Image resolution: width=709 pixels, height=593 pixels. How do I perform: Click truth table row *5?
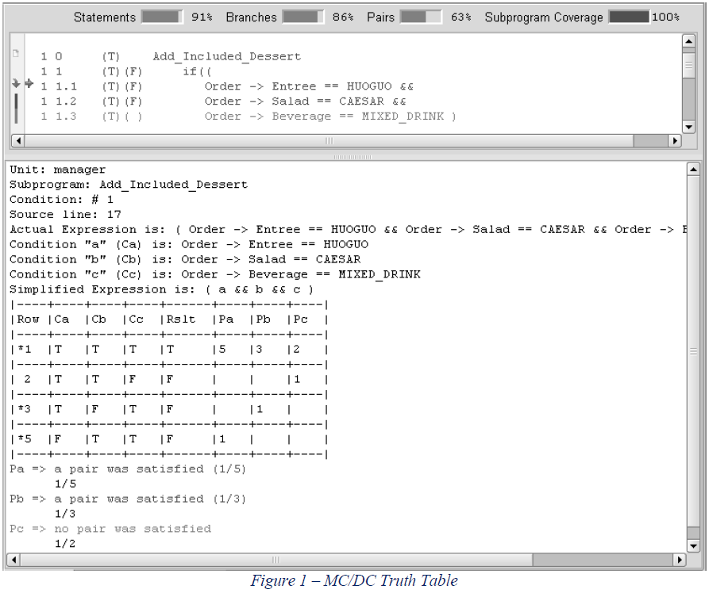coord(169,439)
